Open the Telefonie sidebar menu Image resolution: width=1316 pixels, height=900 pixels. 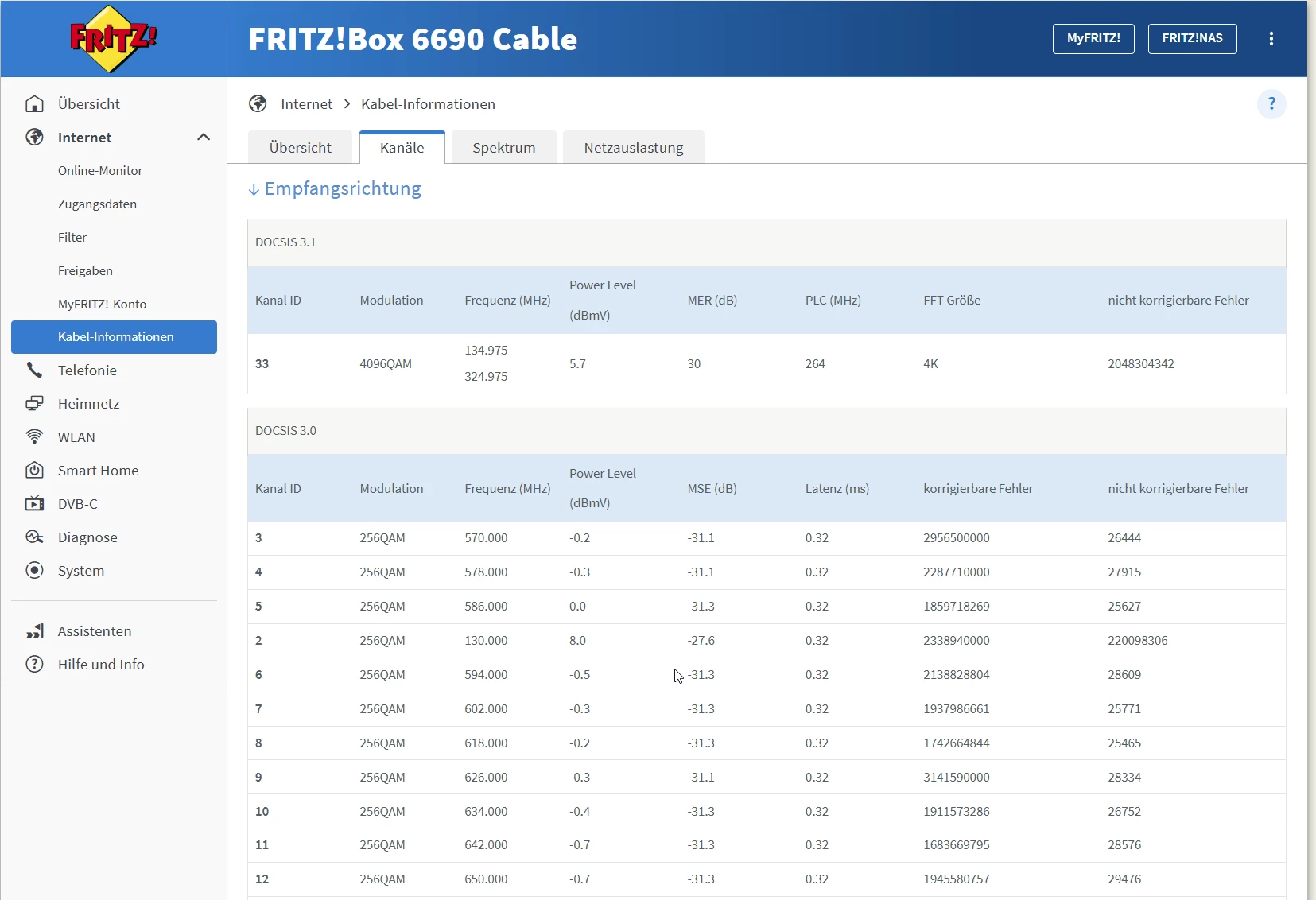coord(87,370)
